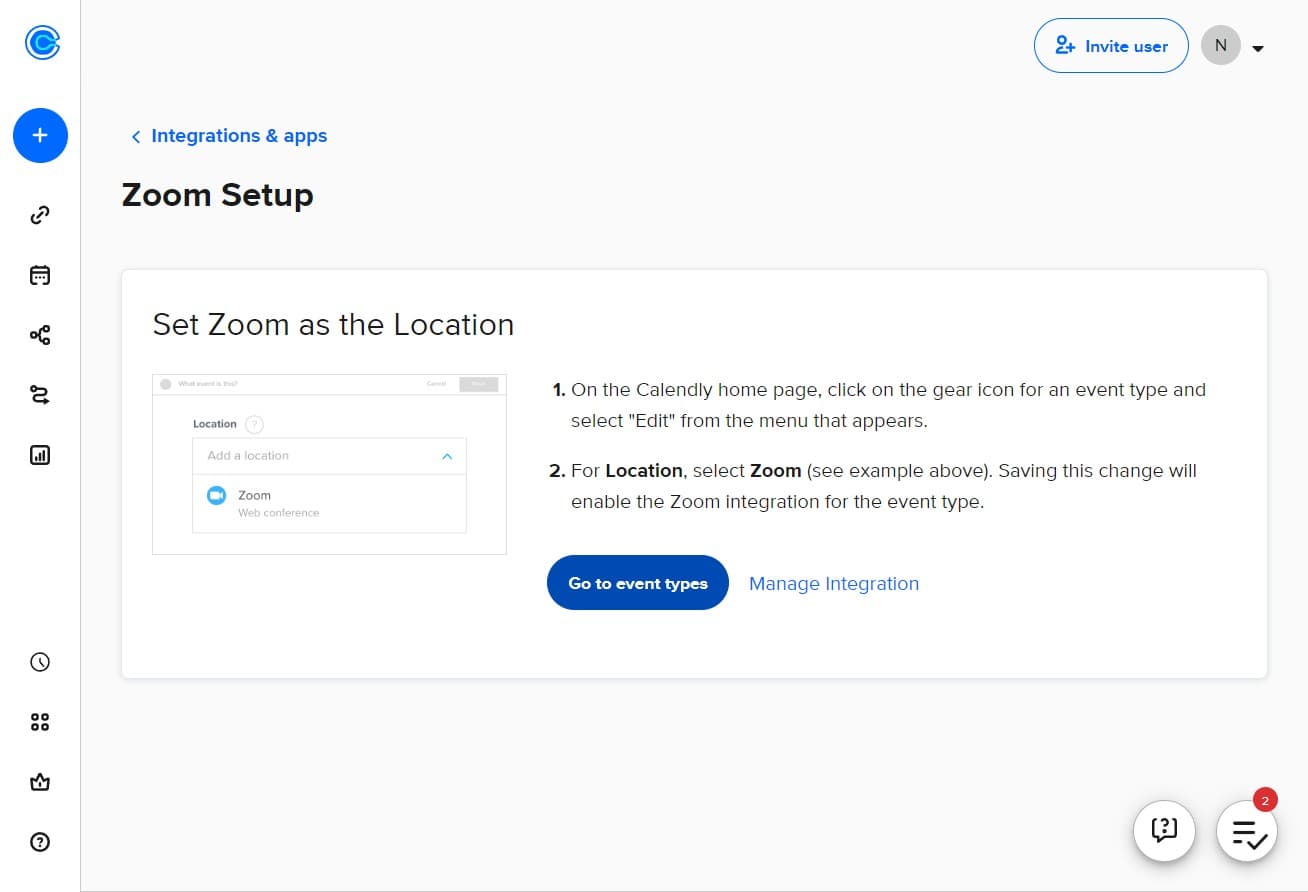Click the Invite user button
Viewport: 1308px width, 892px height.
tap(1111, 45)
